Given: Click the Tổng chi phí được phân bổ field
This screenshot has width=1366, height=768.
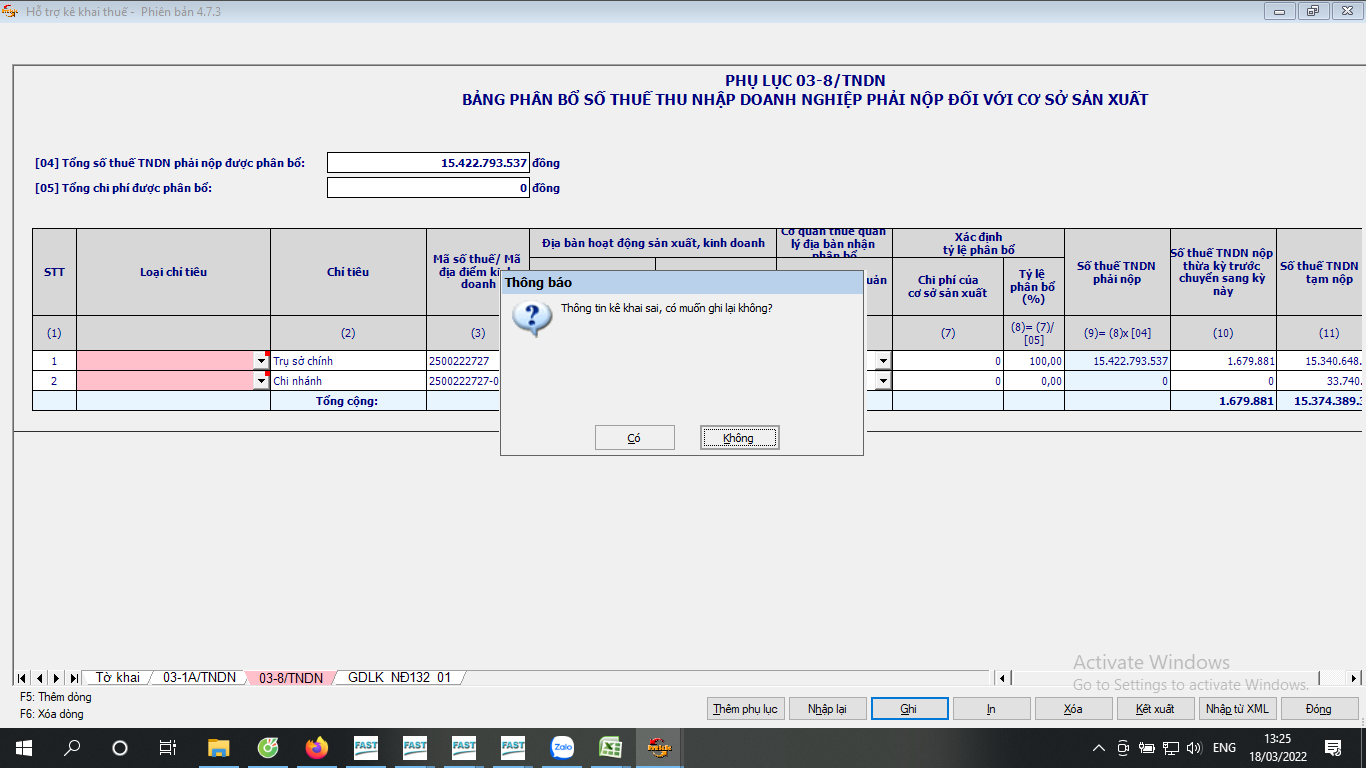Looking at the screenshot, I should point(428,188).
